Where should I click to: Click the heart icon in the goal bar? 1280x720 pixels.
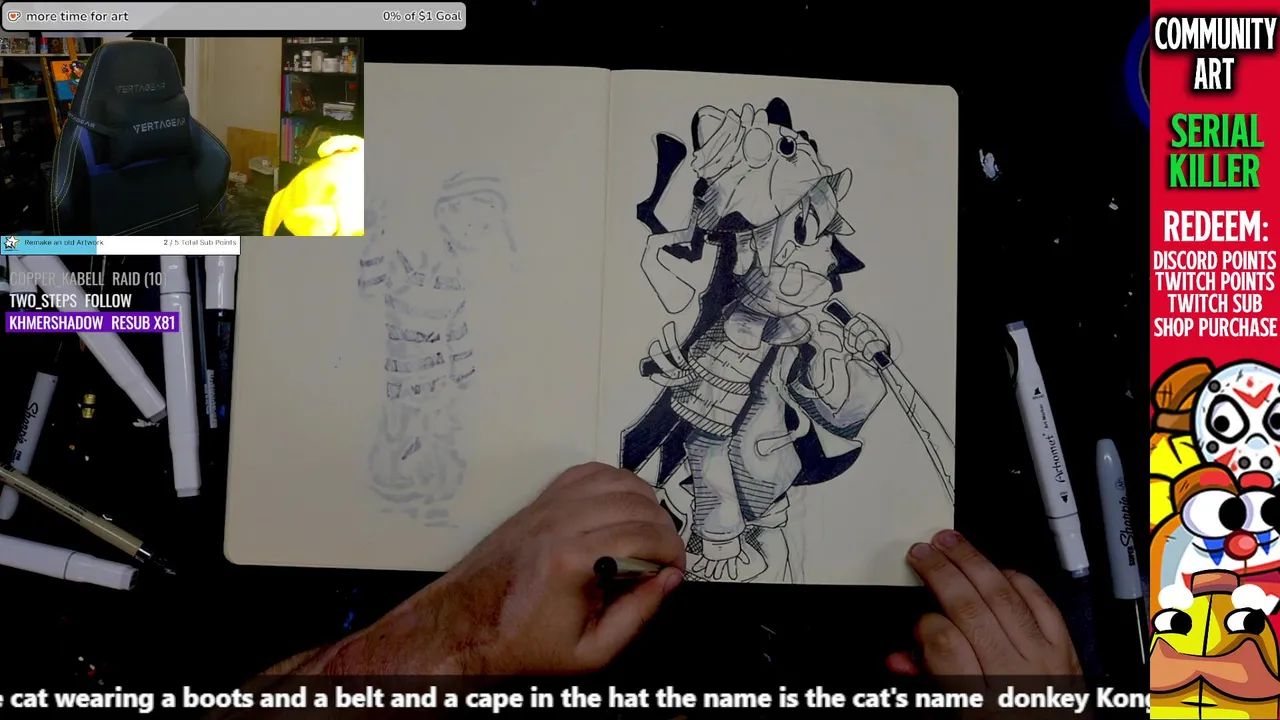point(14,16)
